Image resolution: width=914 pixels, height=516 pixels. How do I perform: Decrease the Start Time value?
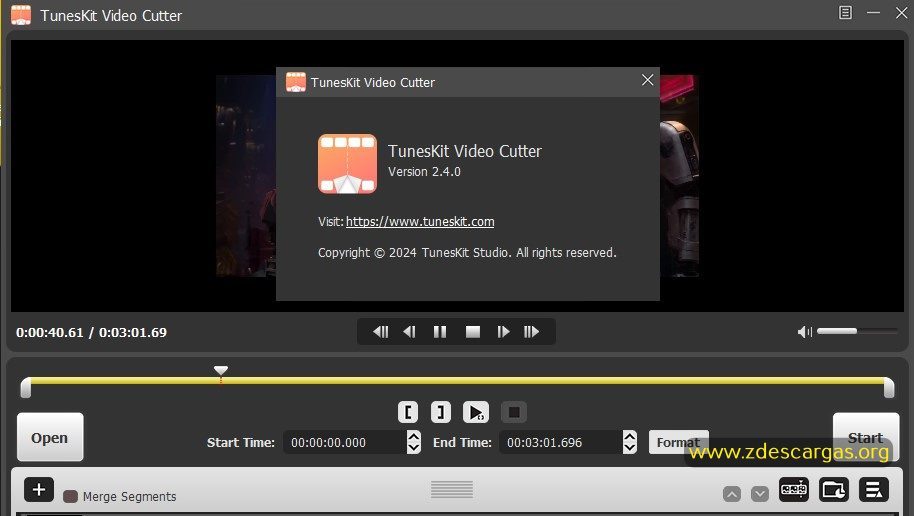(x=414, y=448)
